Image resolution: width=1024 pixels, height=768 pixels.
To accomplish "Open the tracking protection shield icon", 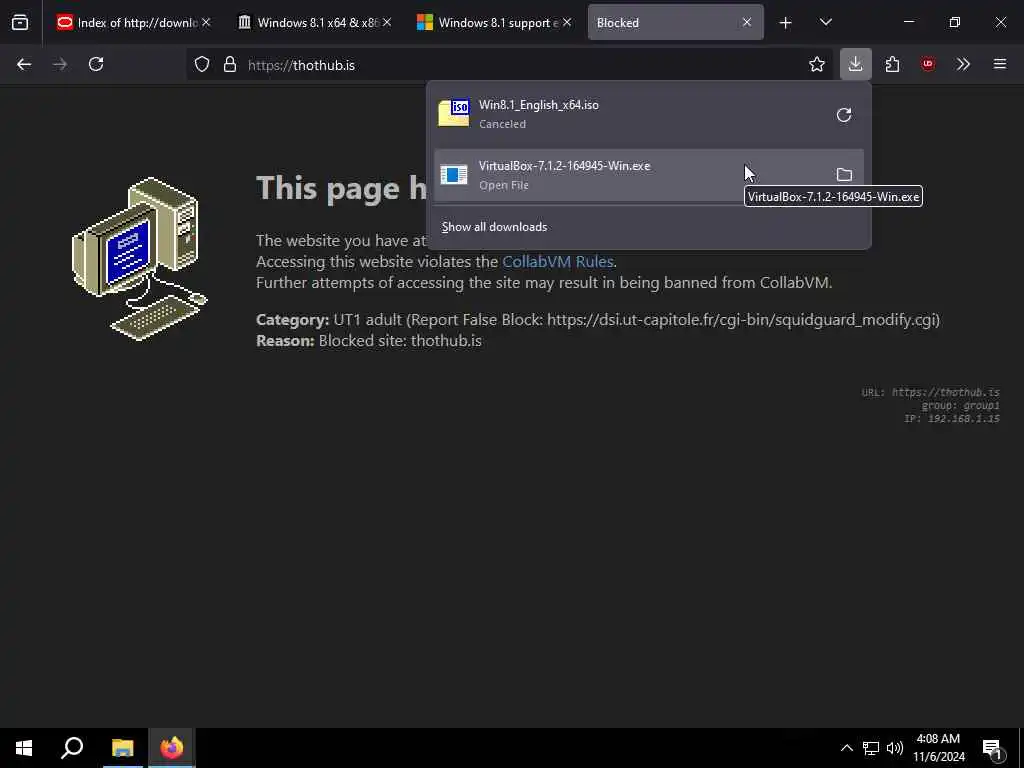I will [202, 64].
